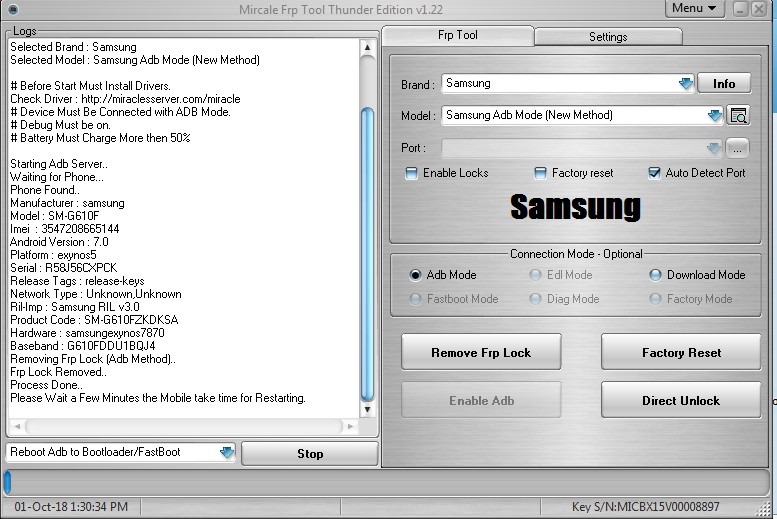This screenshot has height=519, width=777.
Task: Select the Download Mode radio button
Action: click(x=655, y=275)
